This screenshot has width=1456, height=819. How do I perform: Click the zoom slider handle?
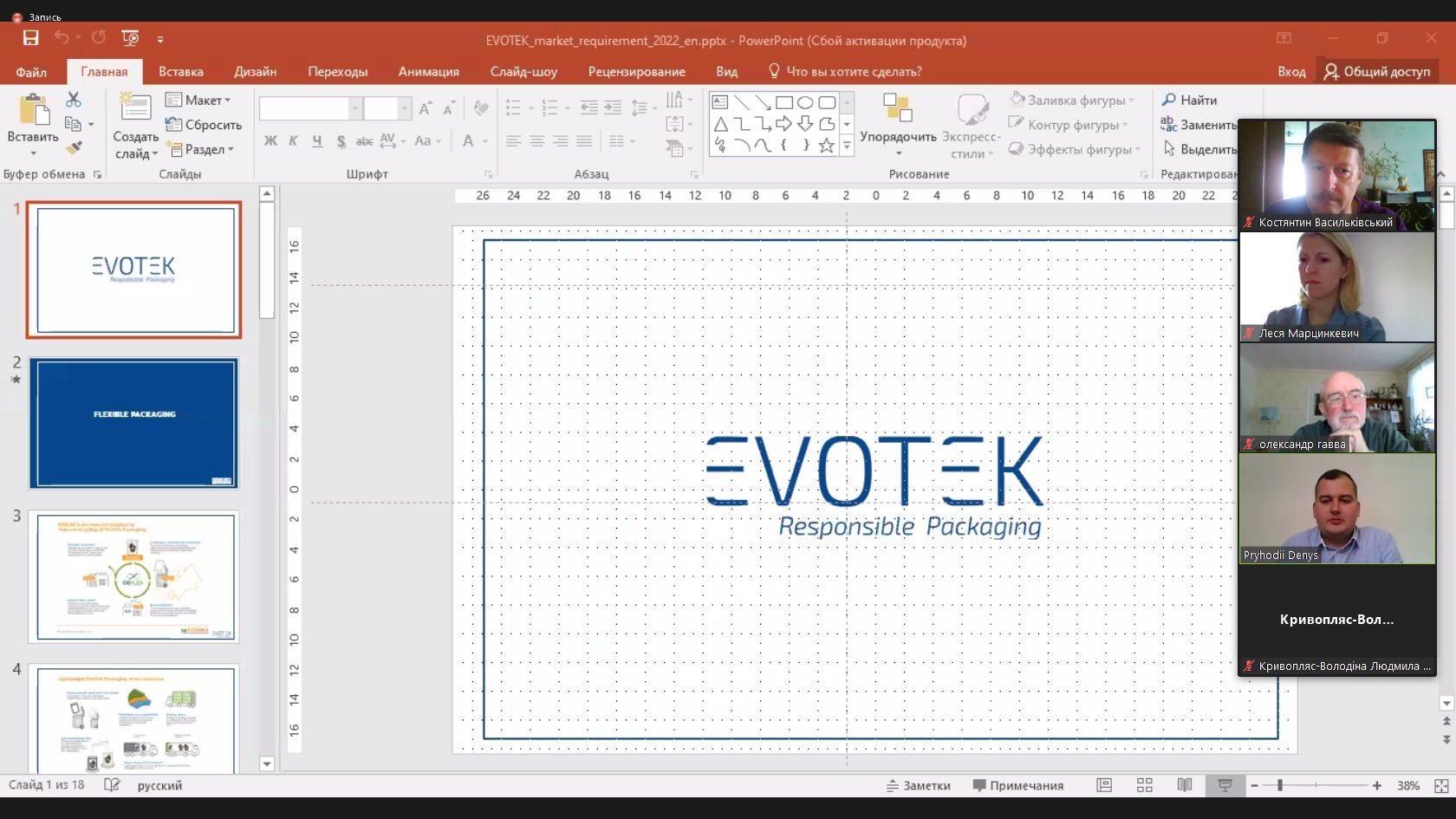point(1280,785)
